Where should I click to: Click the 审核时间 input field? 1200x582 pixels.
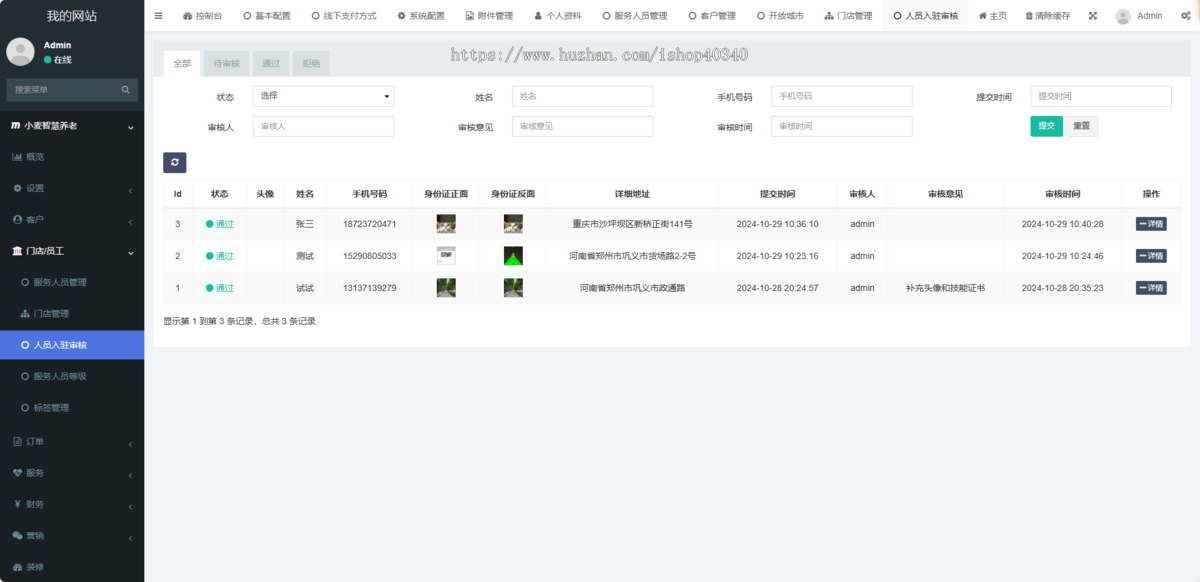click(x=841, y=126)
